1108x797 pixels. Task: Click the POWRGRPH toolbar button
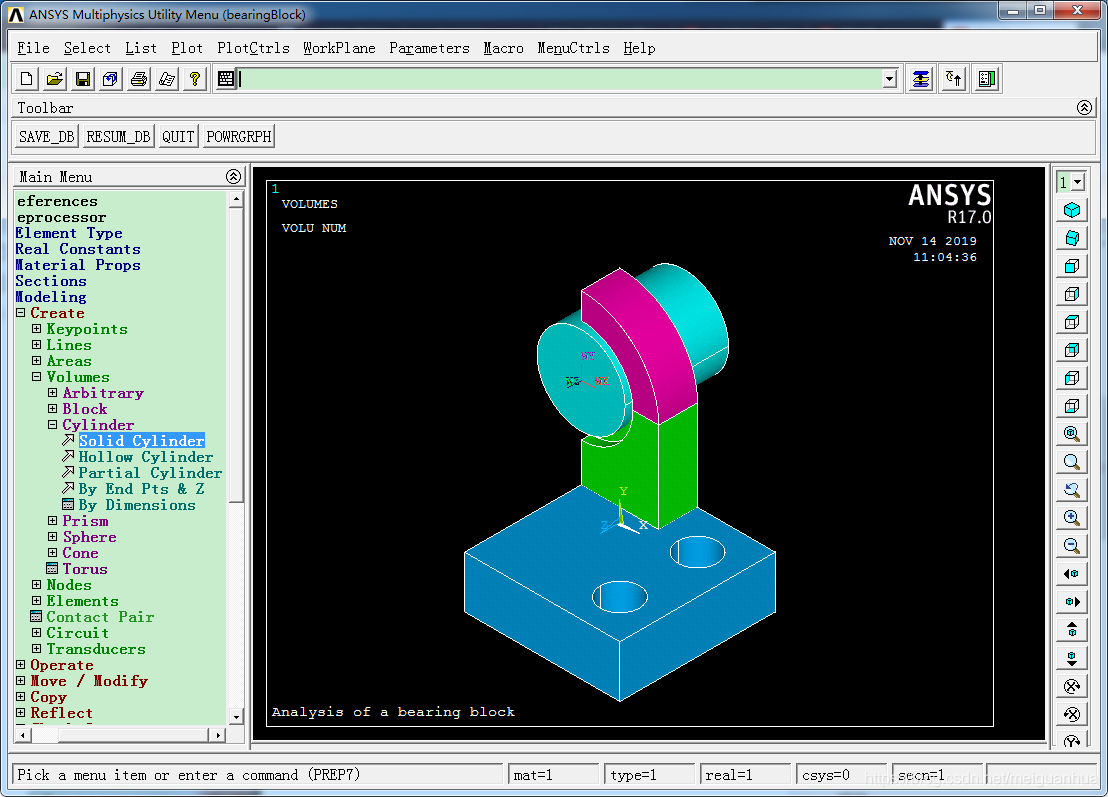click(239, 136)
